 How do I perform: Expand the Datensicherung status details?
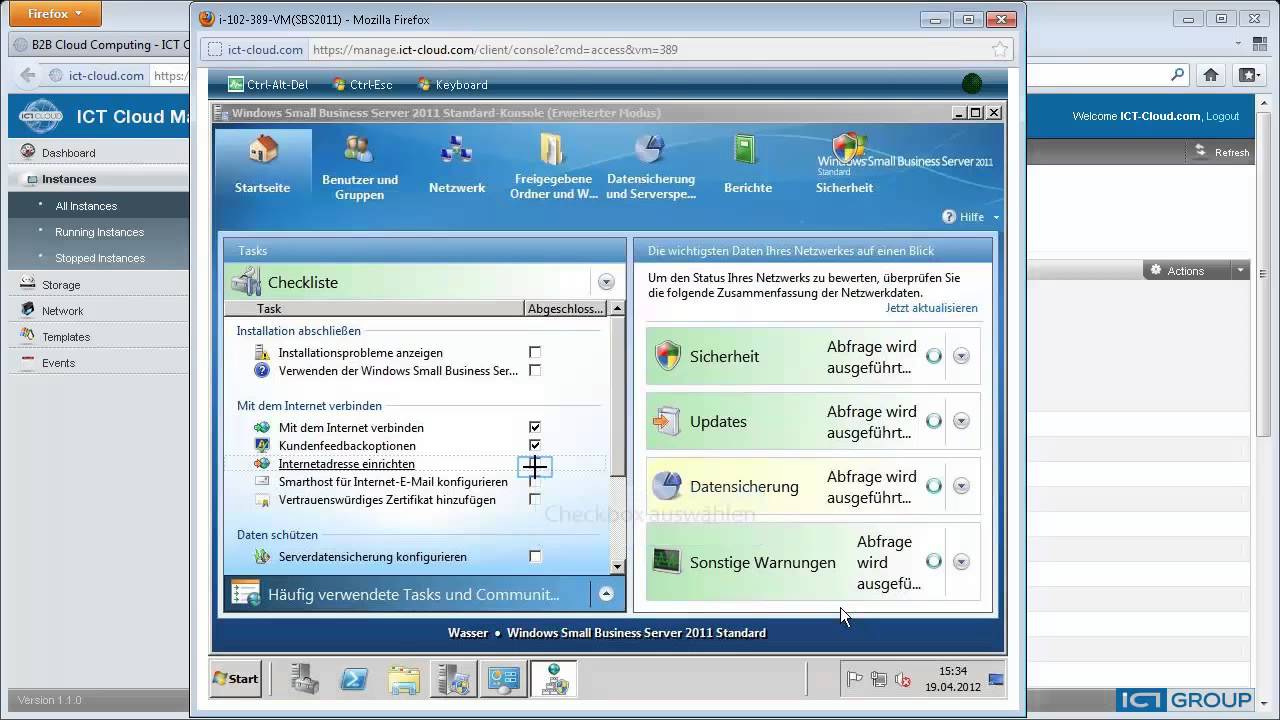pos(961,486)
